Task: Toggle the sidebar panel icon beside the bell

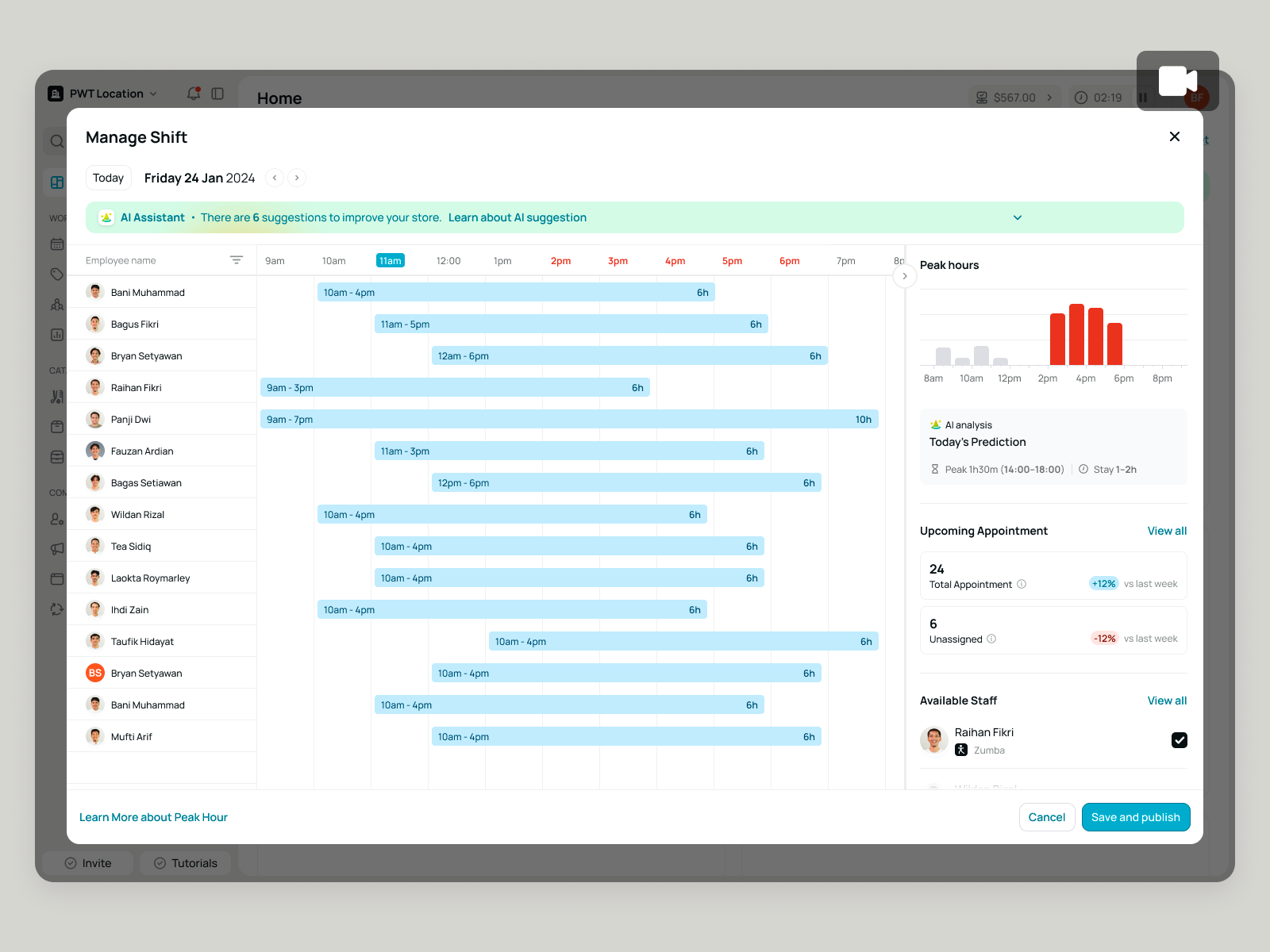Action: pos(217,94)
